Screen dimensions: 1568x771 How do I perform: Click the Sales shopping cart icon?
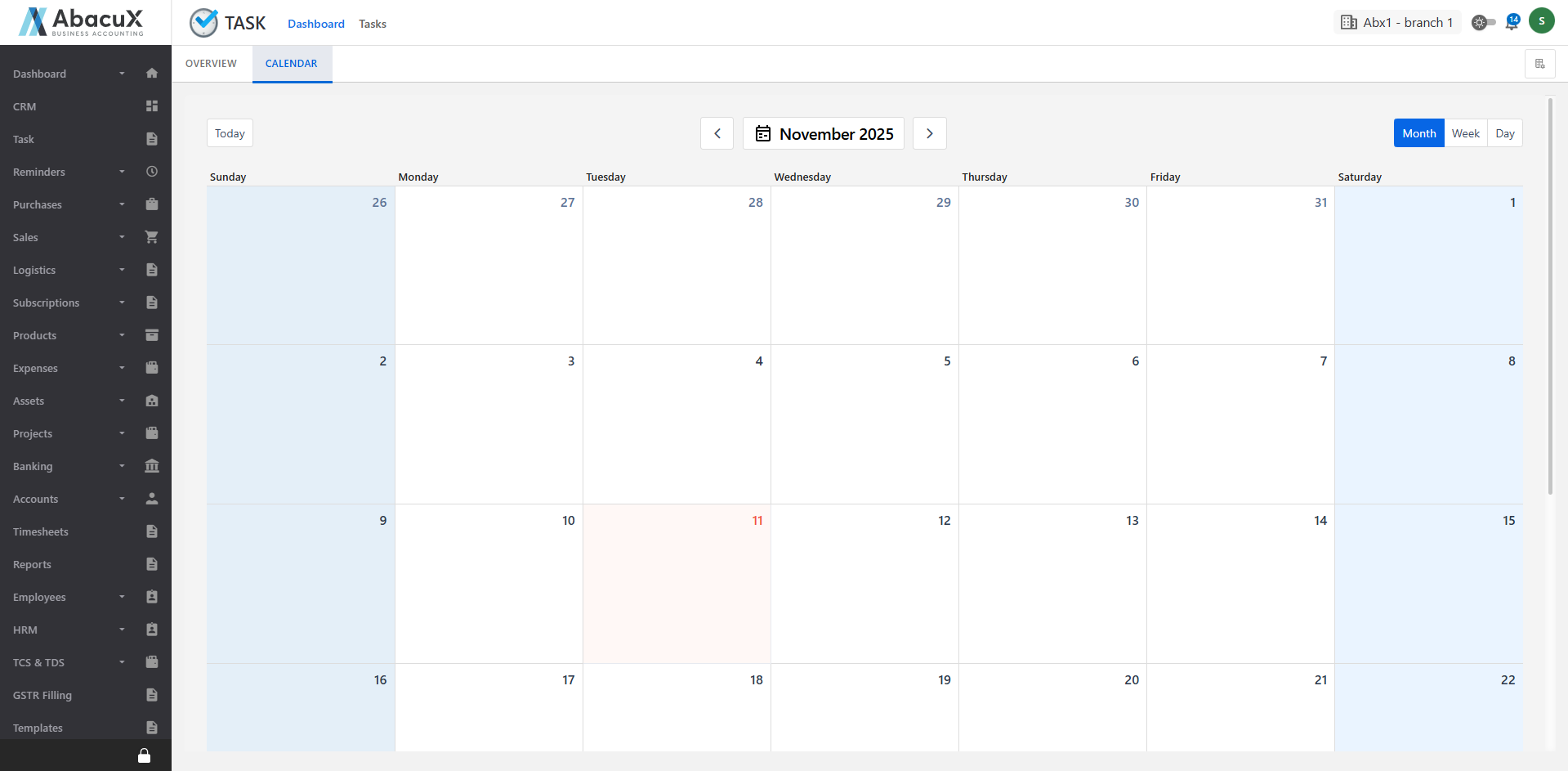tap(151, 237)
